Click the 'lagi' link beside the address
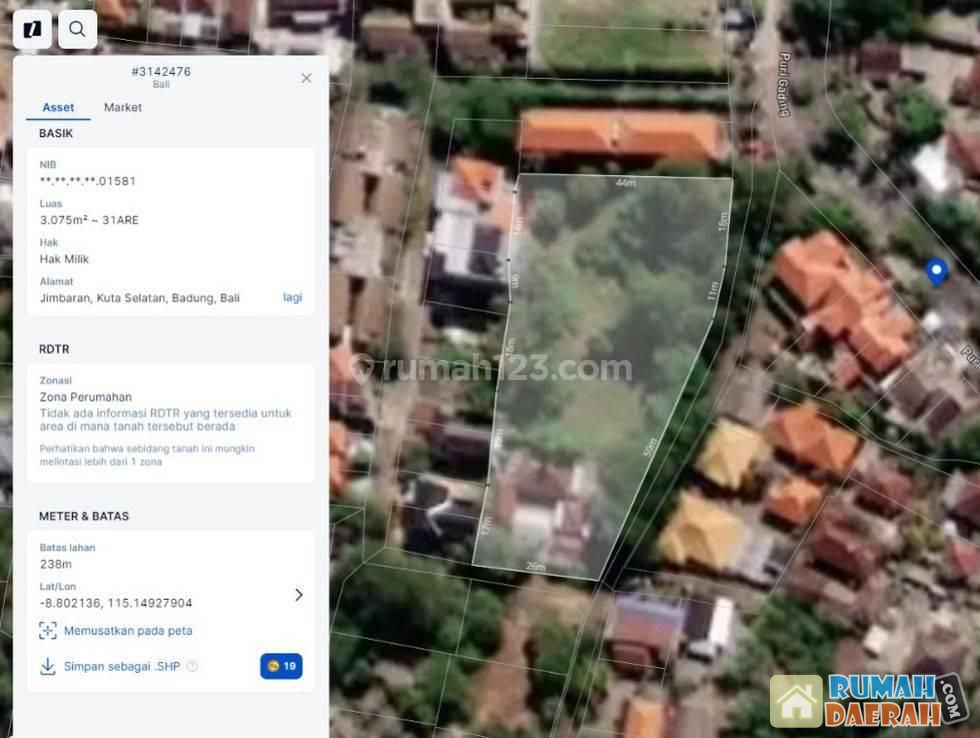Screen dimensions: 980x738 point(292,298)
